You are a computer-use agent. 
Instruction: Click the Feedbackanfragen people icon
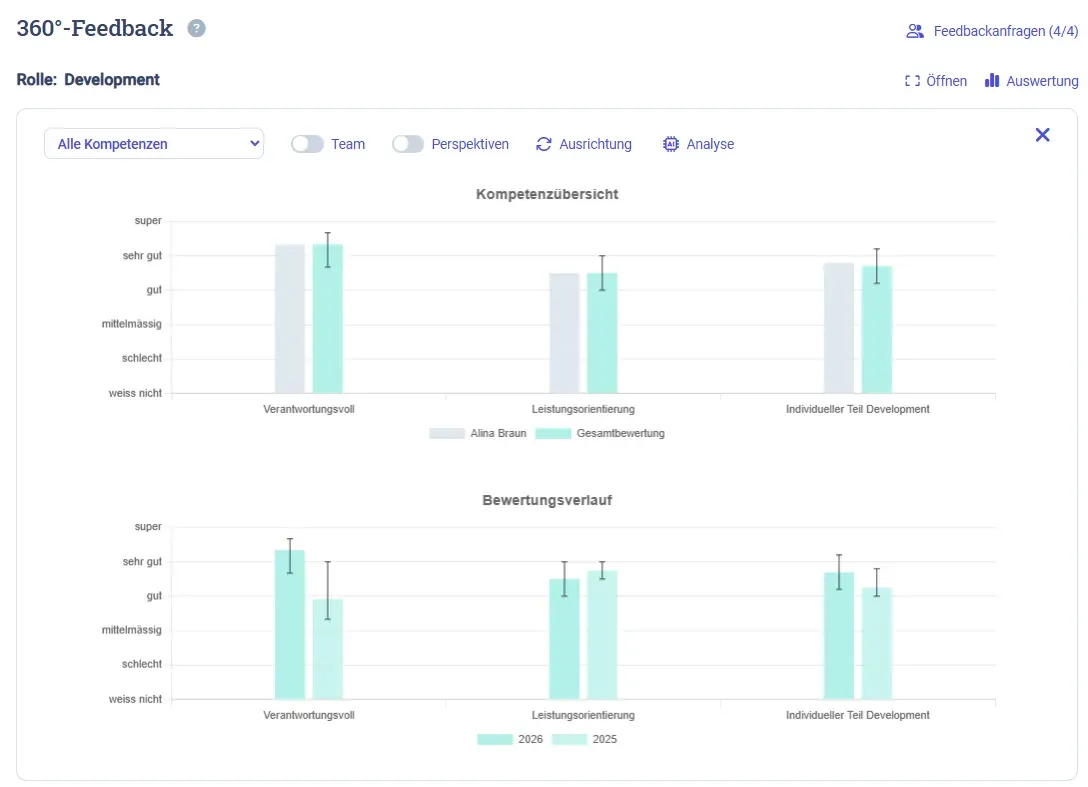pyautogui.click(x=915, y=31)
